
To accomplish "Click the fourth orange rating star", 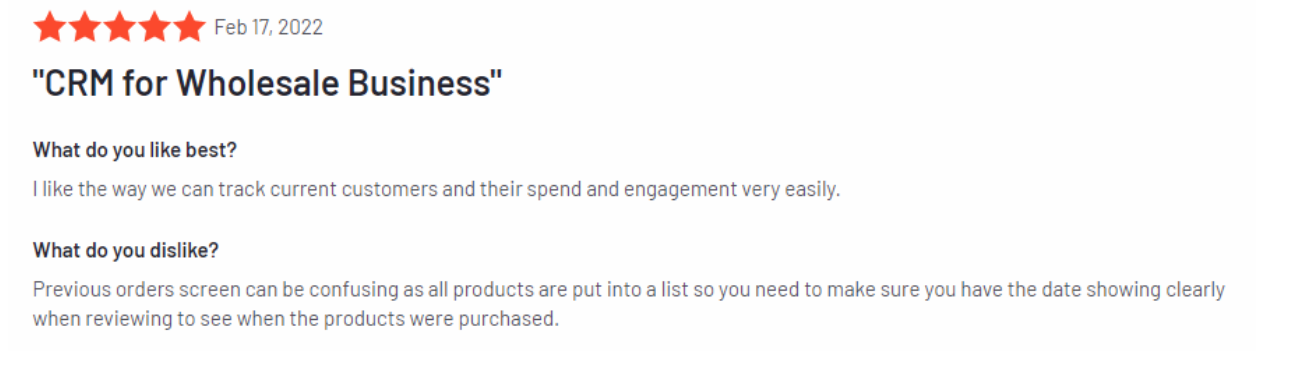I will (154, 27).
